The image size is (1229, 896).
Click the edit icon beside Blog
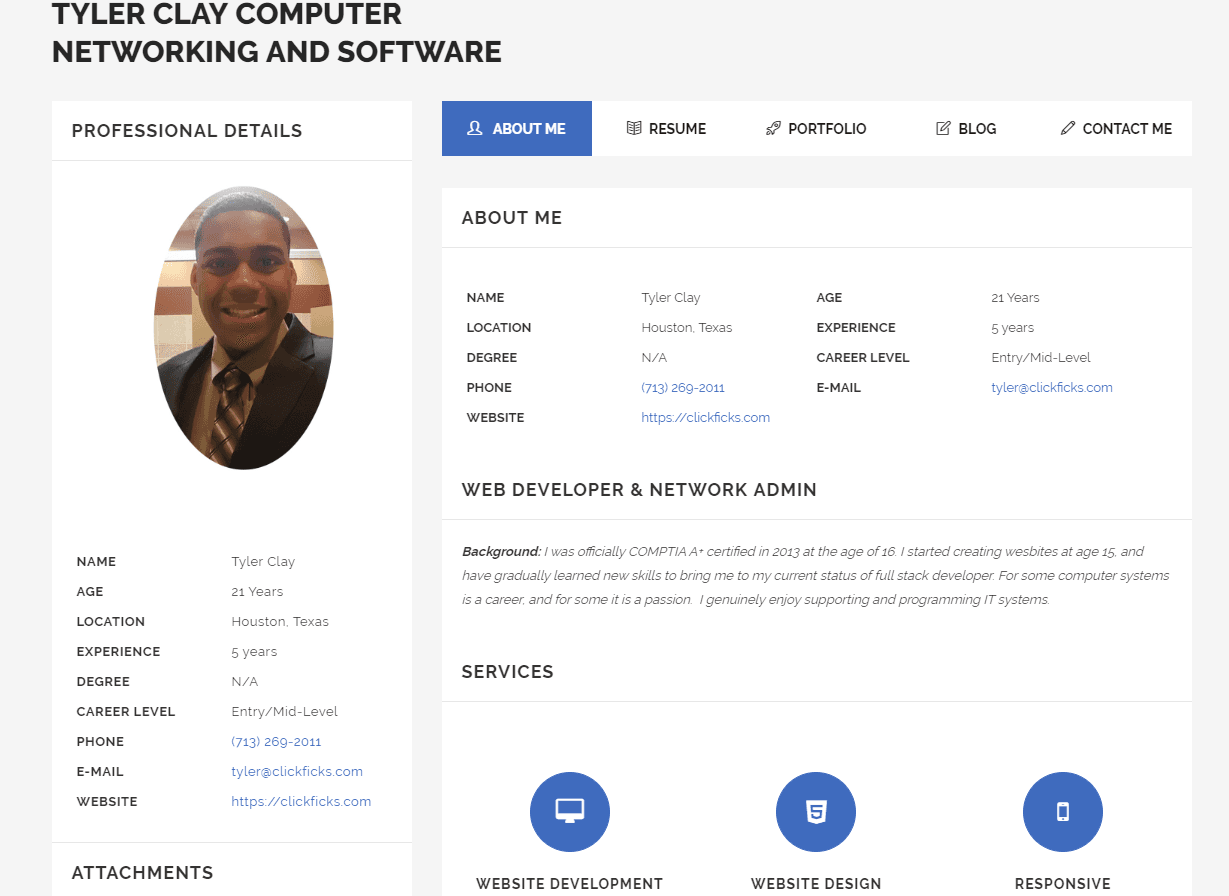[x=943, y=128]
